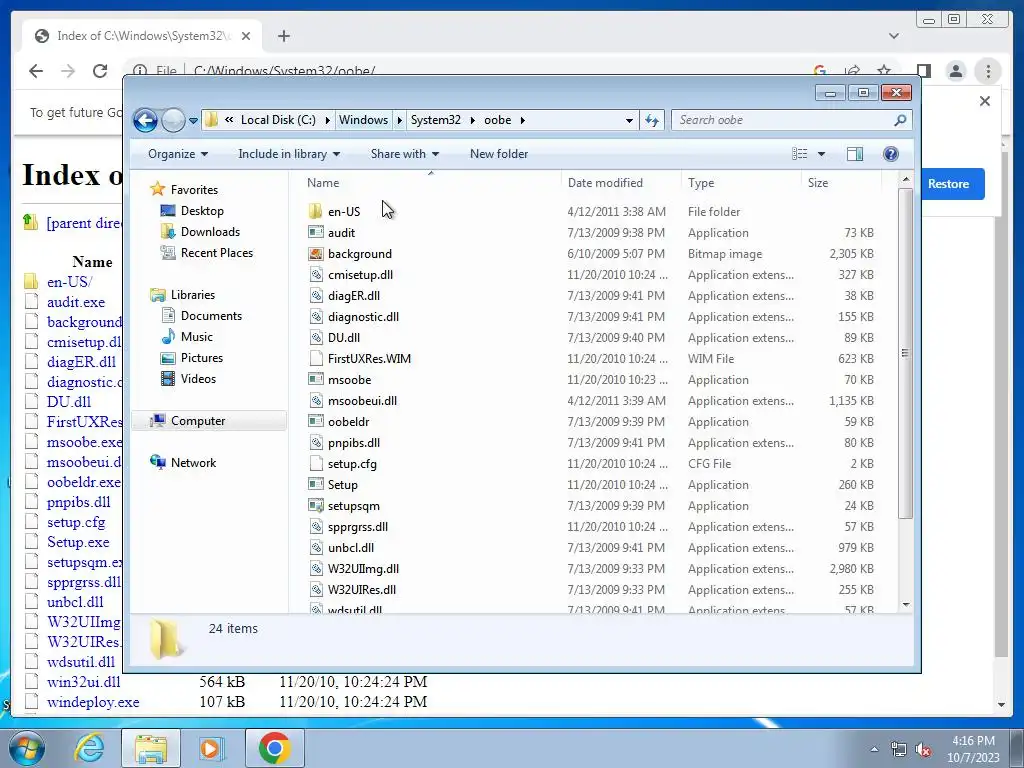1024x768 pixels.
Task: Click Chrome Restore button
Action: [x=952, y=184]
